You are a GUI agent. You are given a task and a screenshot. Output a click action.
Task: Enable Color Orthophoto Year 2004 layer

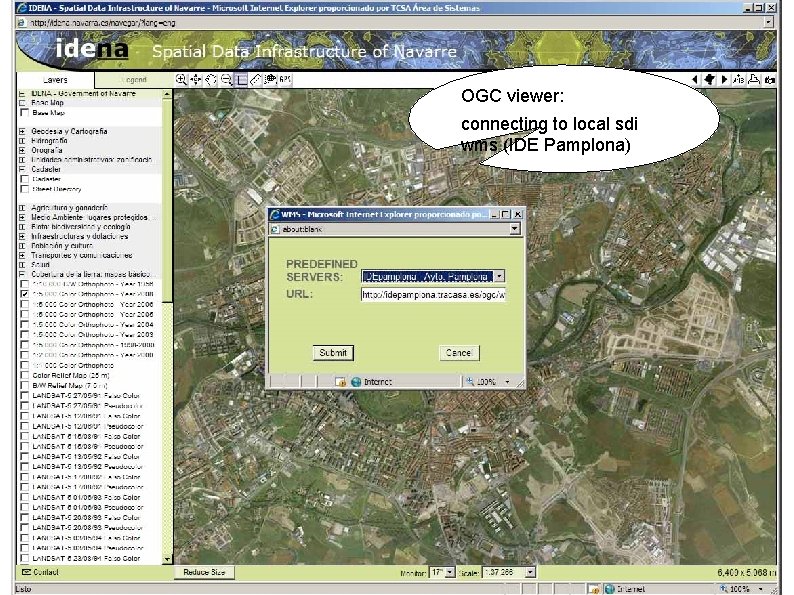click(24, 324)
